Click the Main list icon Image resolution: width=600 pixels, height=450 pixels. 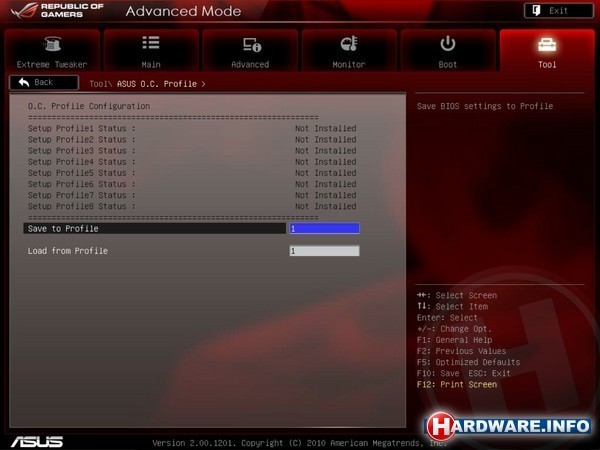[x=151, y=43]
